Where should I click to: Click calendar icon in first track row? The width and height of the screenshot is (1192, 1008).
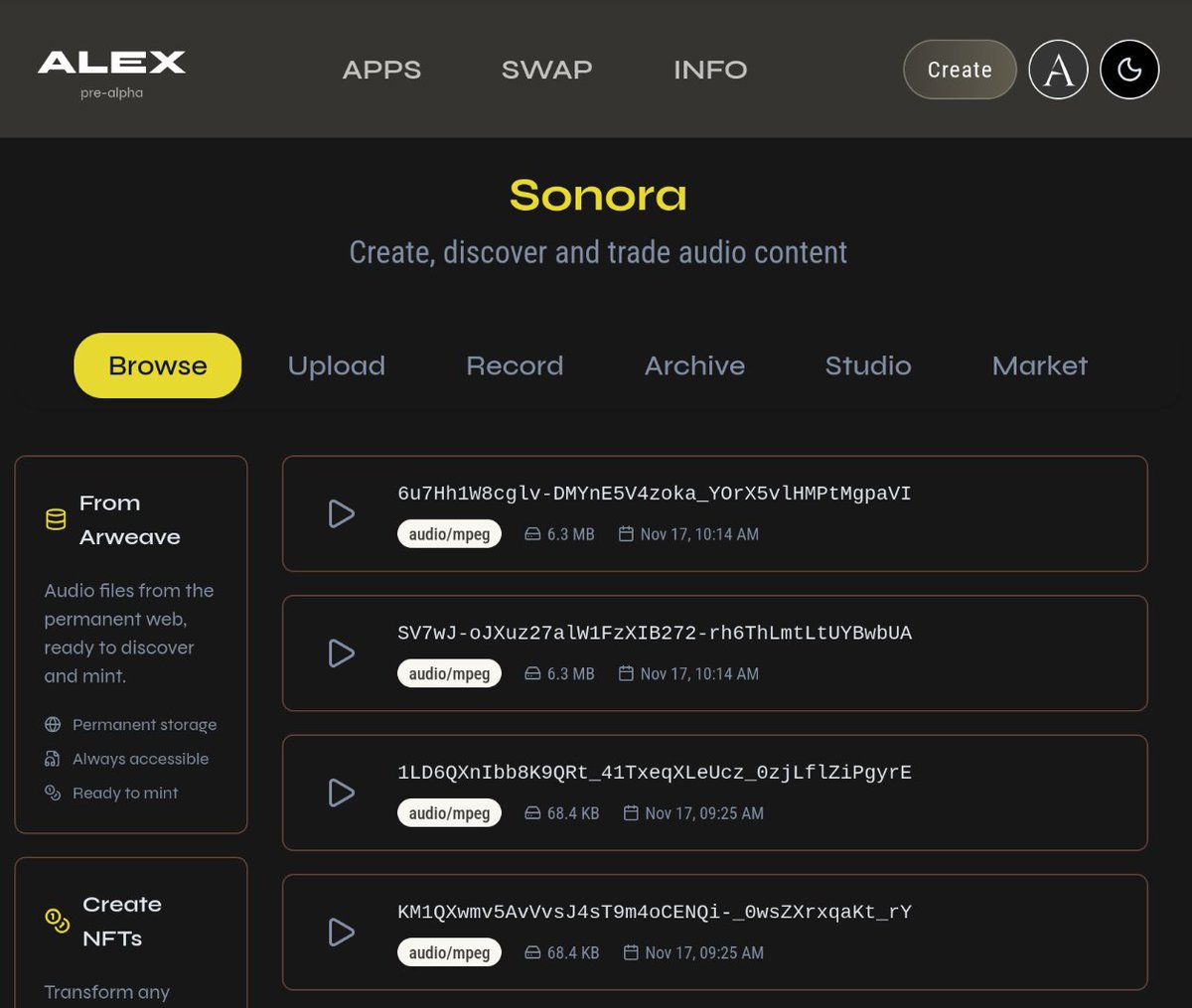pos(626,534)
